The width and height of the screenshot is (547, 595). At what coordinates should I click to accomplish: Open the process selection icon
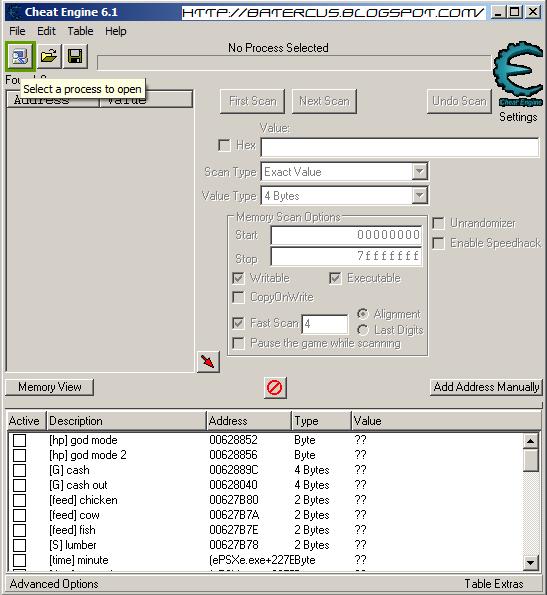point(20,57)
